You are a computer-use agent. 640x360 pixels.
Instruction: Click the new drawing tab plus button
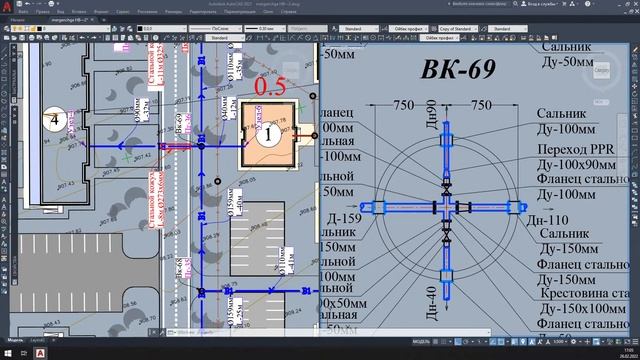pyautogui.click(x=104, y=20)
